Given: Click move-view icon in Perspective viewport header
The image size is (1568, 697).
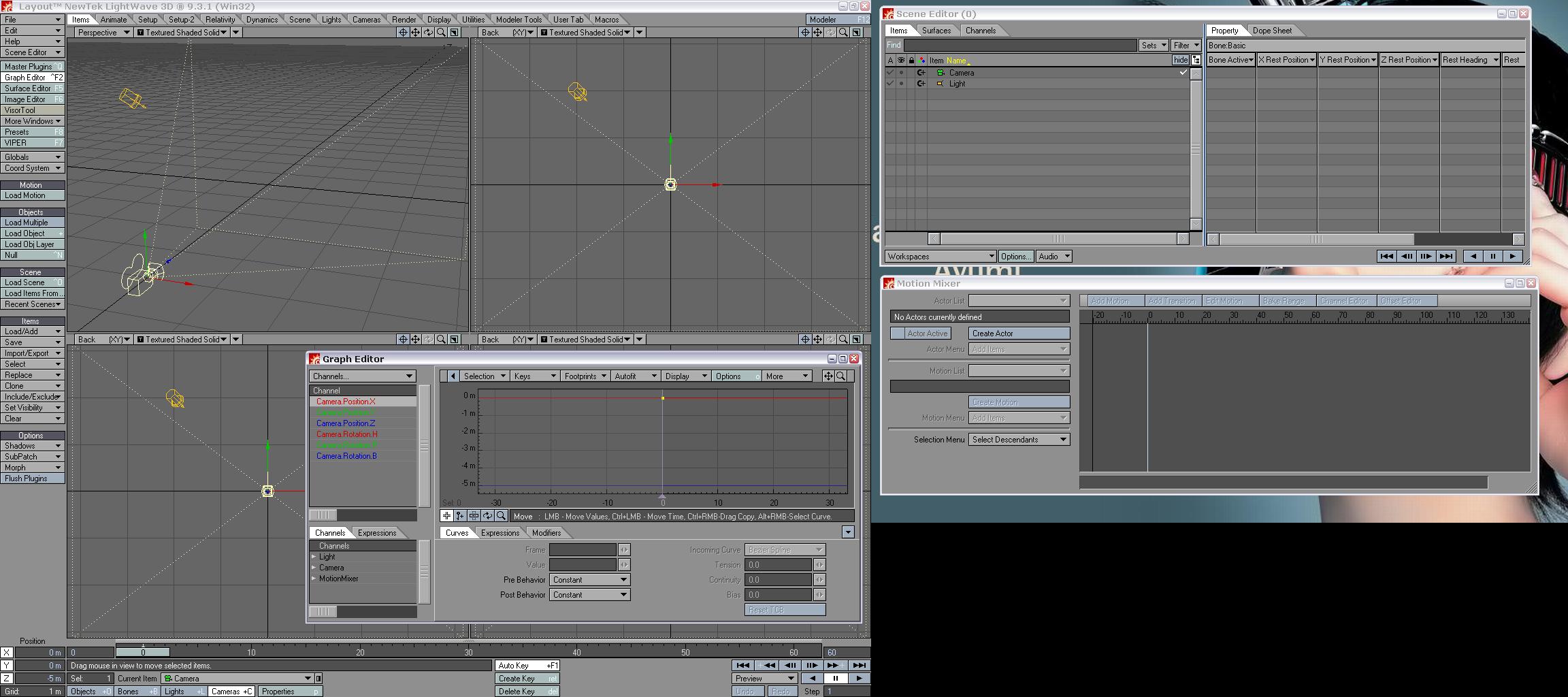Looking at the screenshot, I should (415, 33).
